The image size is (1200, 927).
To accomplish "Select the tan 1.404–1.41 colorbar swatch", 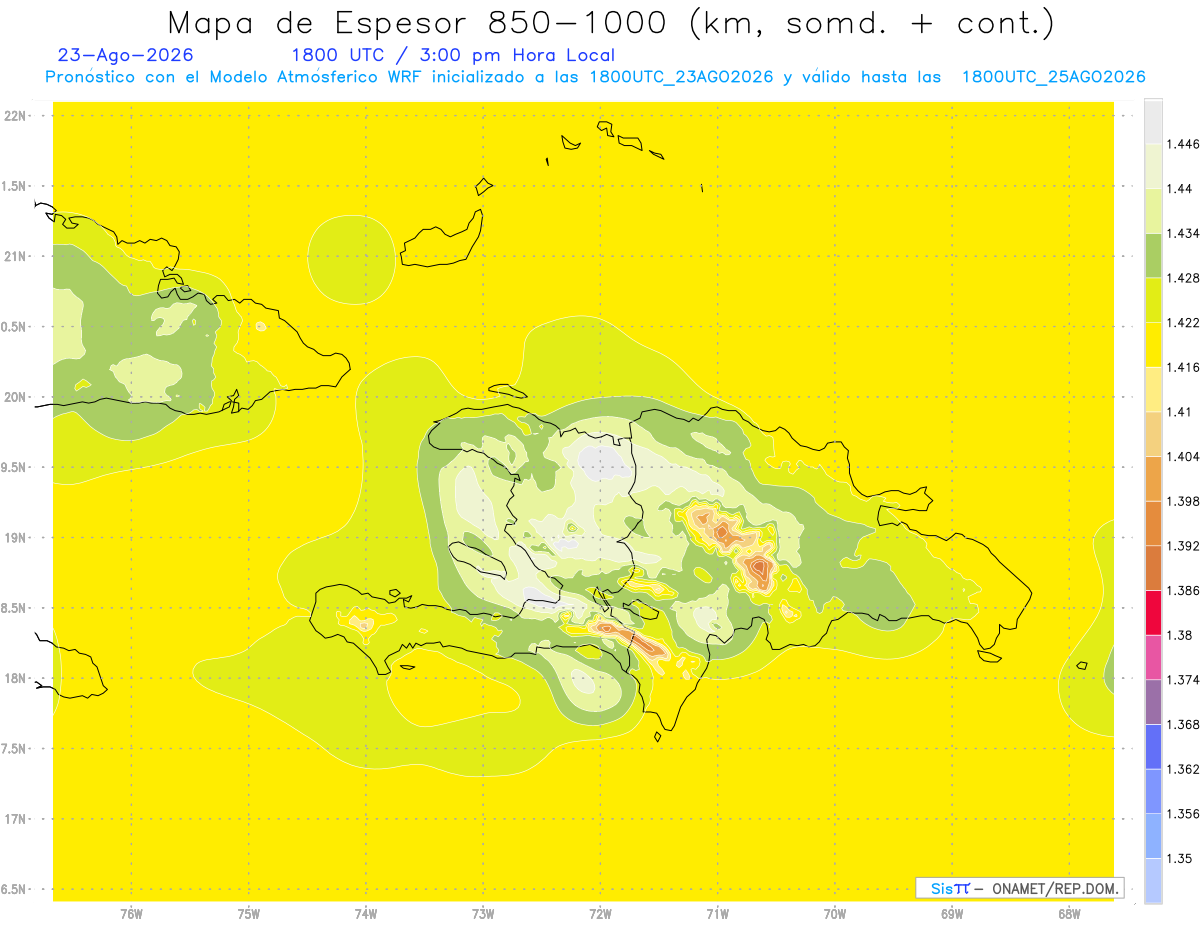I will pos(1153,433).
